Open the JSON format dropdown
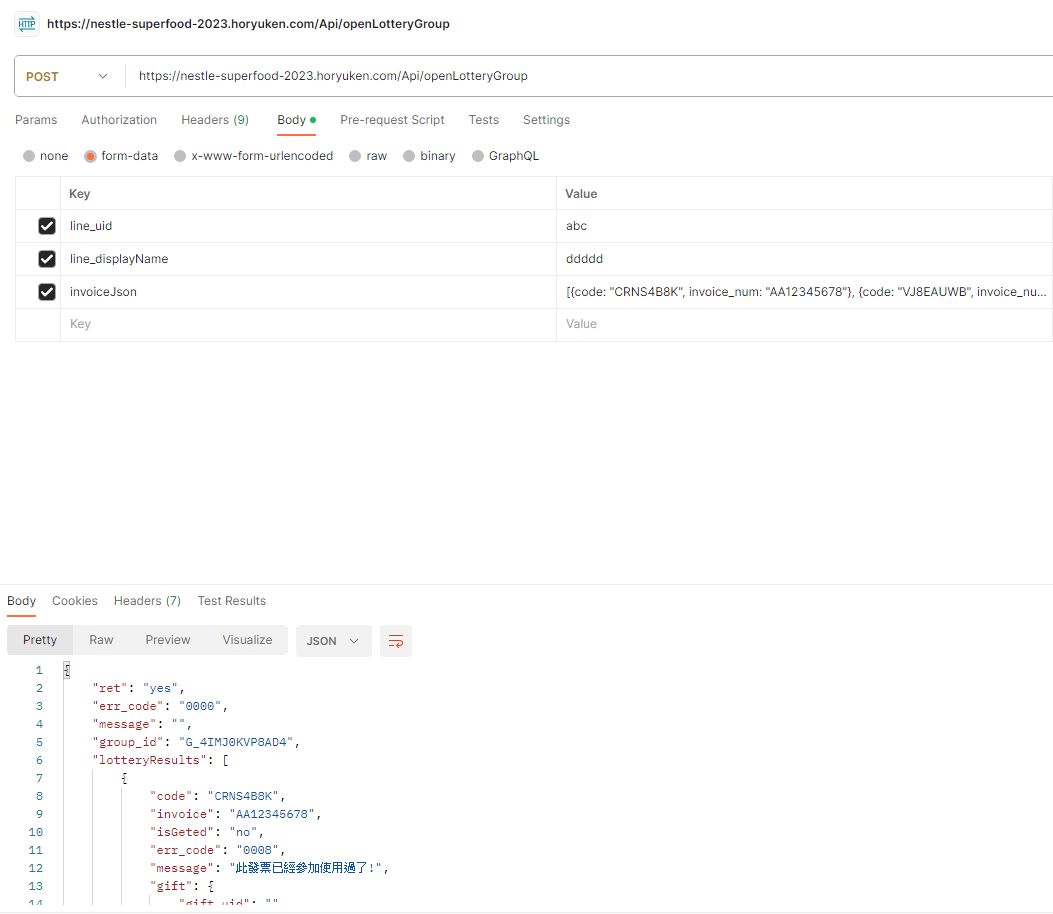The height and width of the screenshot is (914, 1053). [333, 641]
